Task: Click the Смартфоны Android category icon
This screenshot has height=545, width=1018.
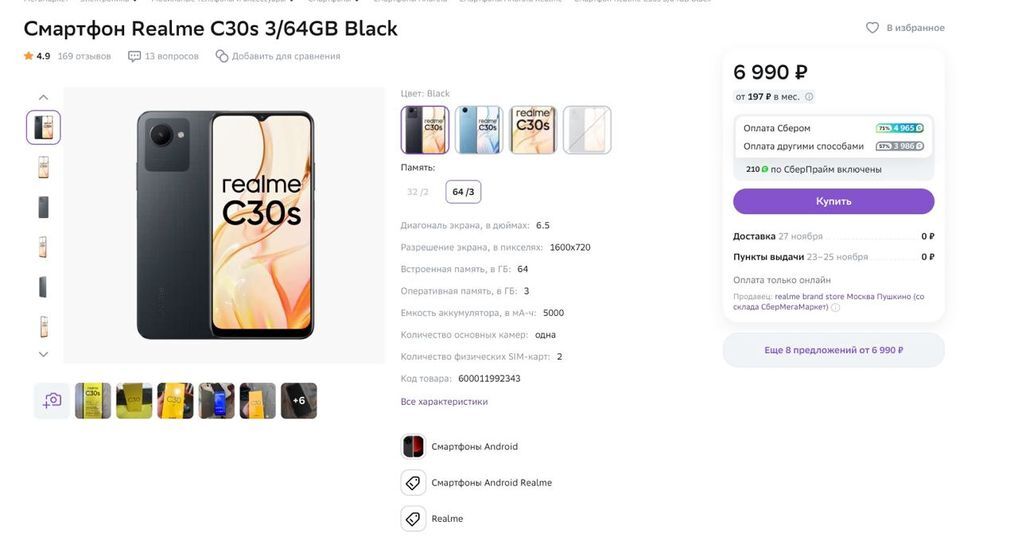Action: (413, 447)
